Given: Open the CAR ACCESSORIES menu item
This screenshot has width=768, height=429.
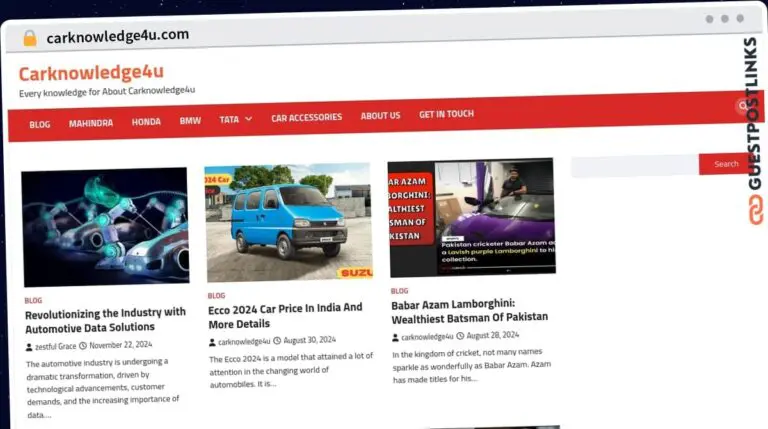Looking at the screenshot, I should coord(307,118).
